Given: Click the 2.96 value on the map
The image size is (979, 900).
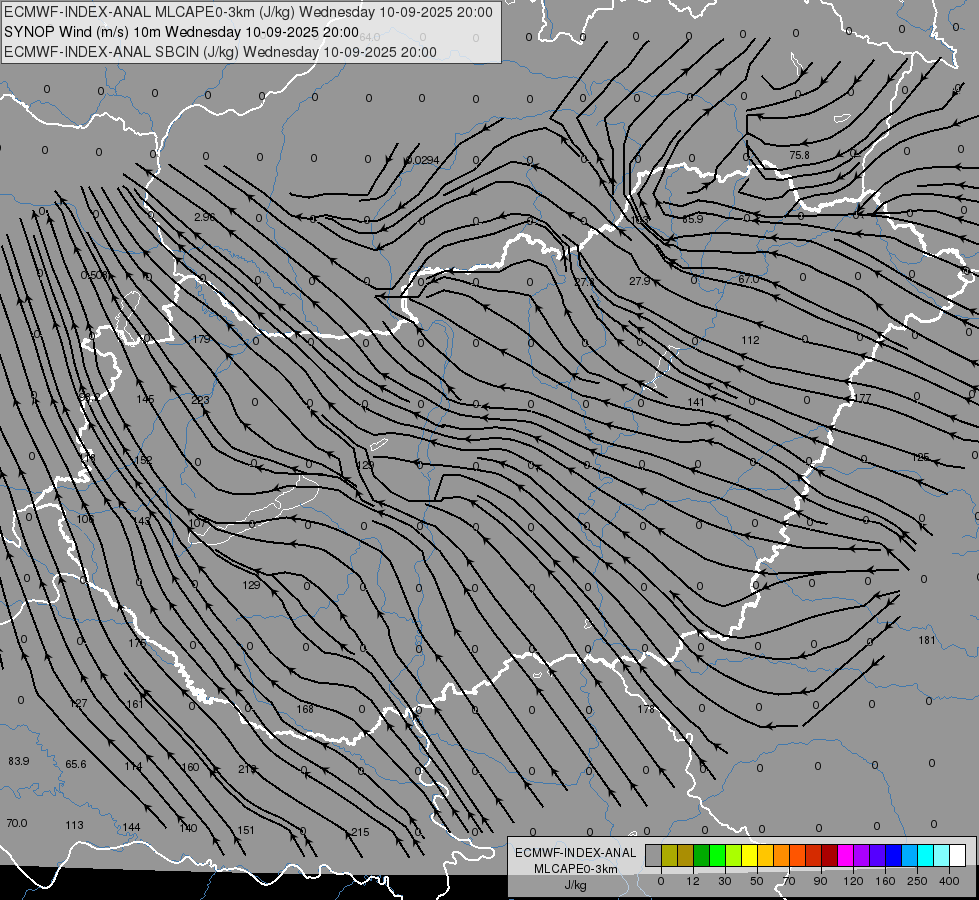Looking at the screenshot, I should tap(205, 217).
